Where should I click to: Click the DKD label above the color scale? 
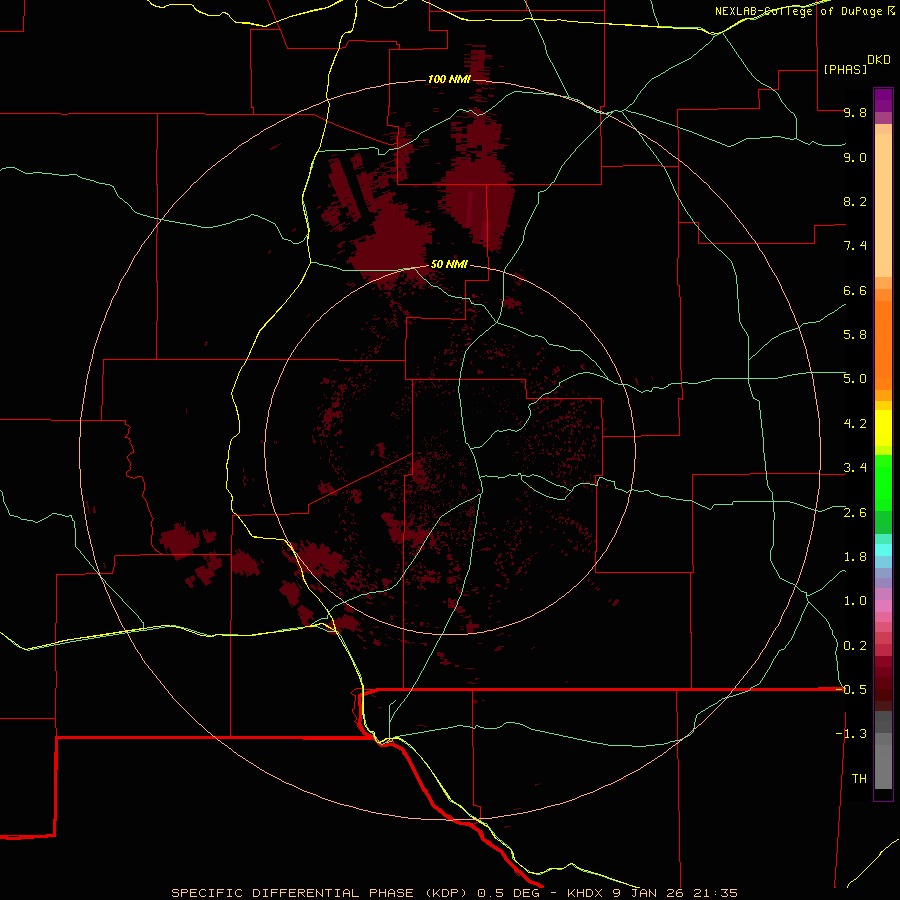(x=879, y=60)
